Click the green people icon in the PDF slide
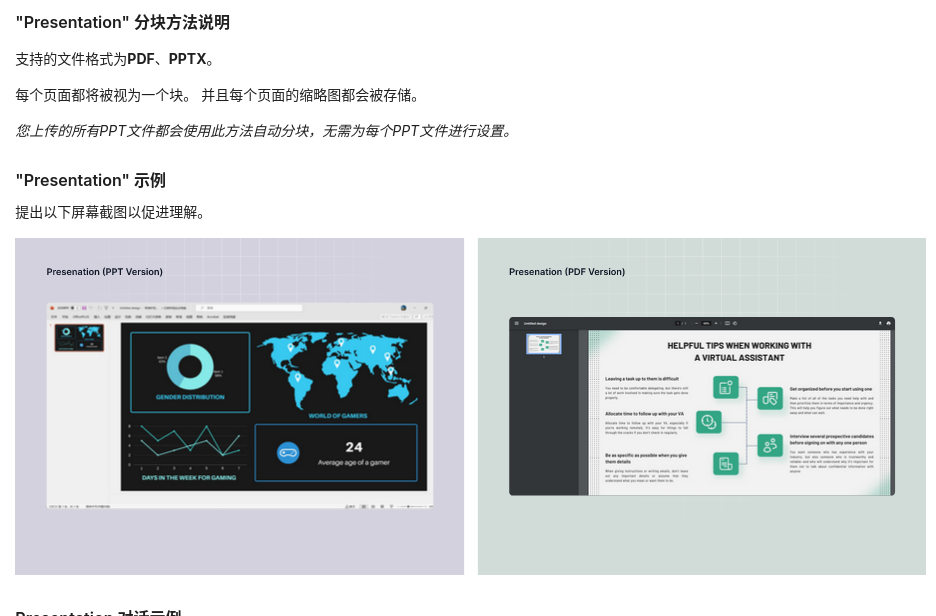 point(770,445)
